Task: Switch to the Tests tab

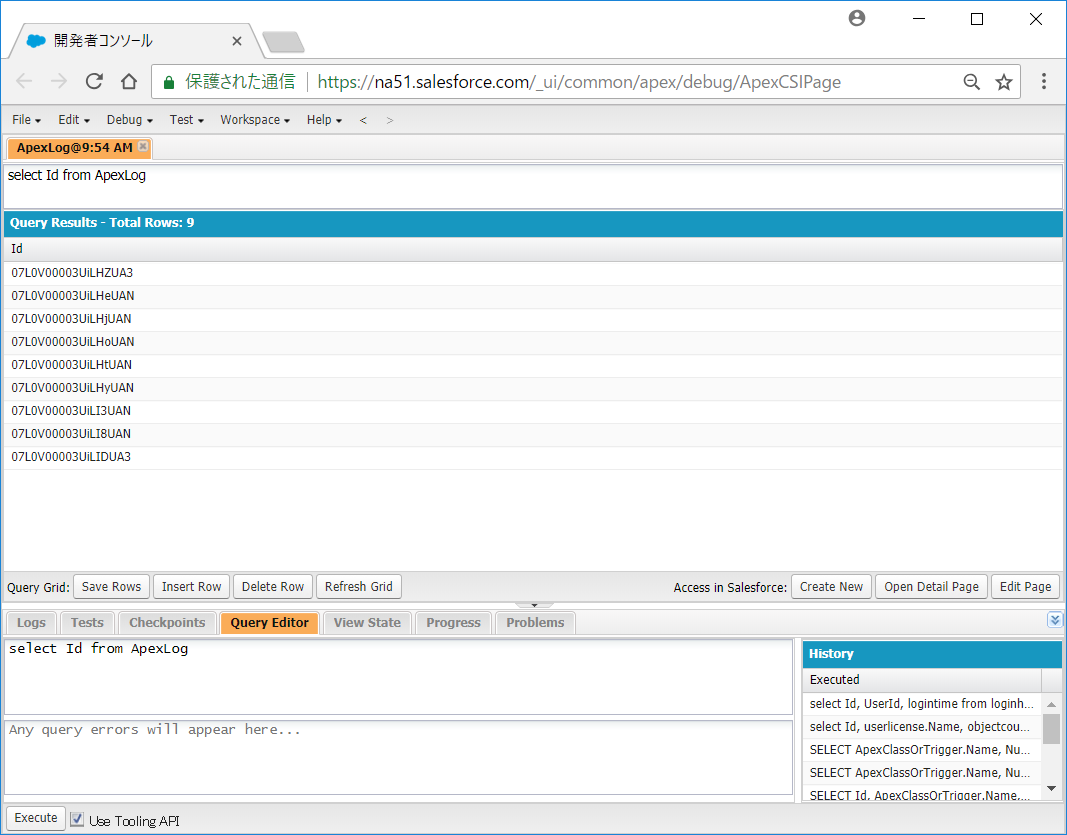Action: click(x=87, y=623)
